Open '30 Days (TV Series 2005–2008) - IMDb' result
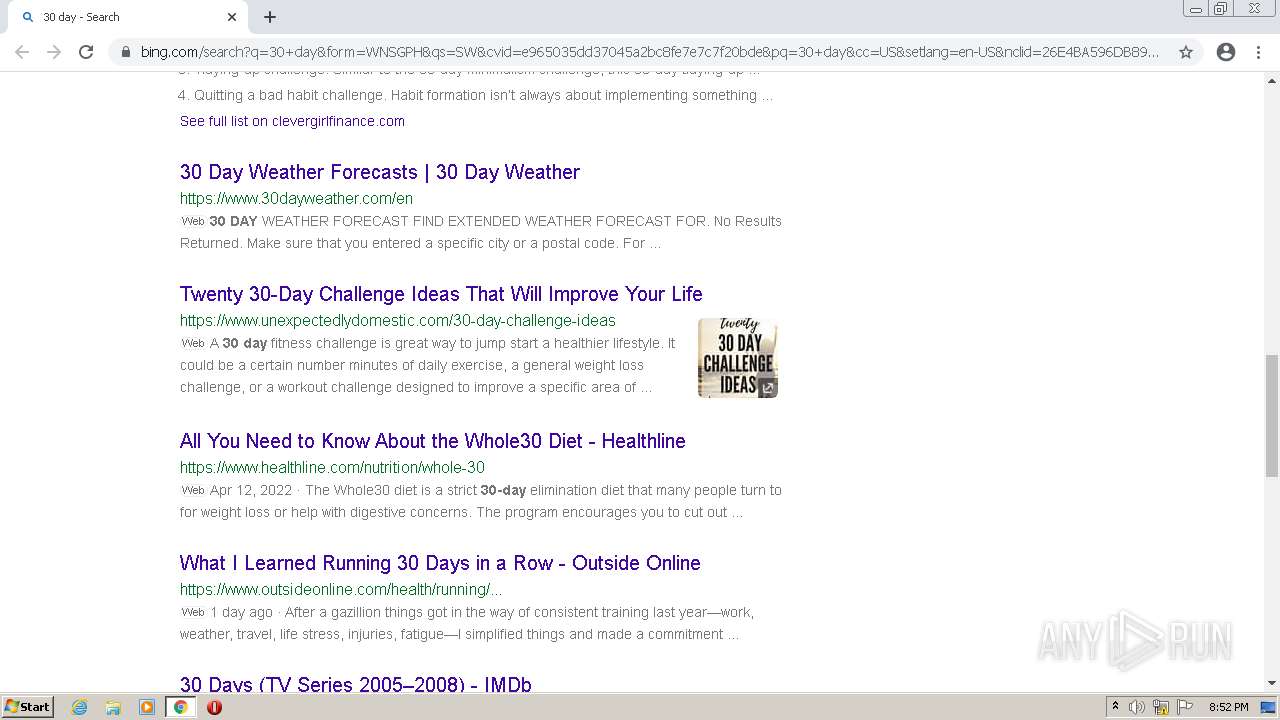 click(x=356, y=684)
